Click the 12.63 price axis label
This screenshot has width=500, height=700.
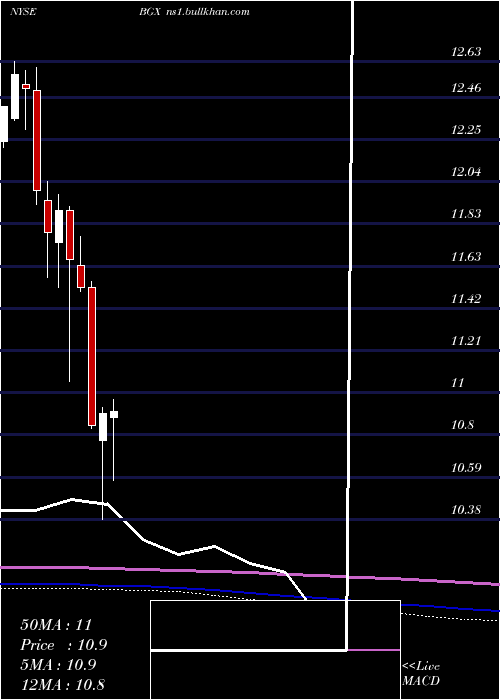[x=466, y=52]
